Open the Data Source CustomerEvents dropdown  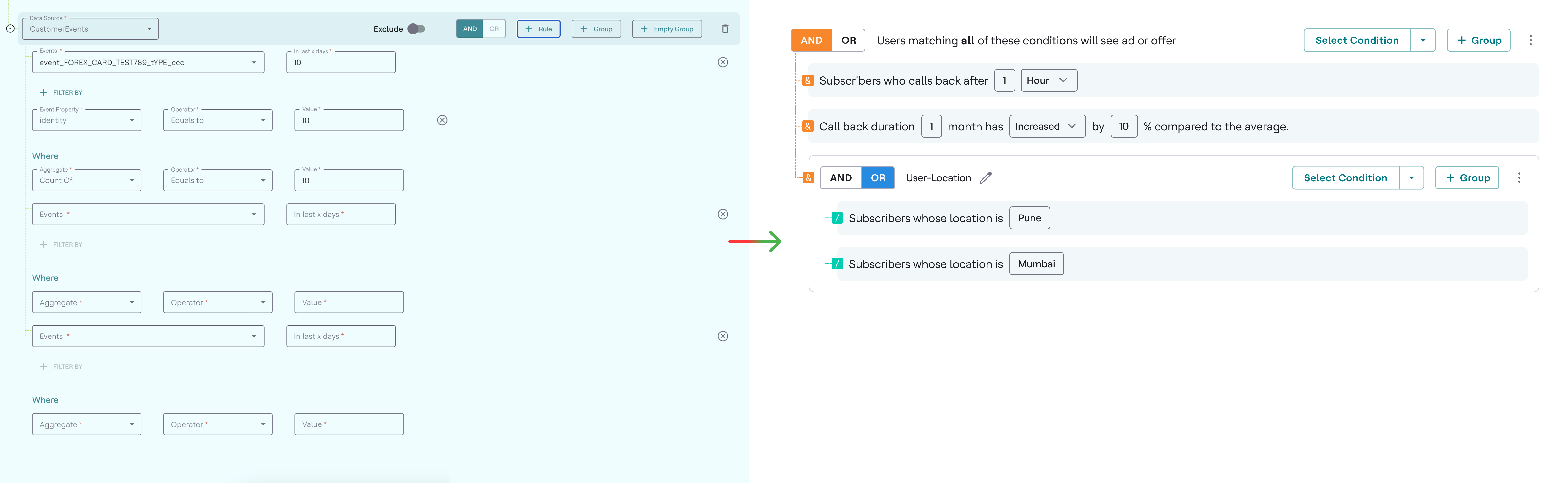[x=90, y=29]
